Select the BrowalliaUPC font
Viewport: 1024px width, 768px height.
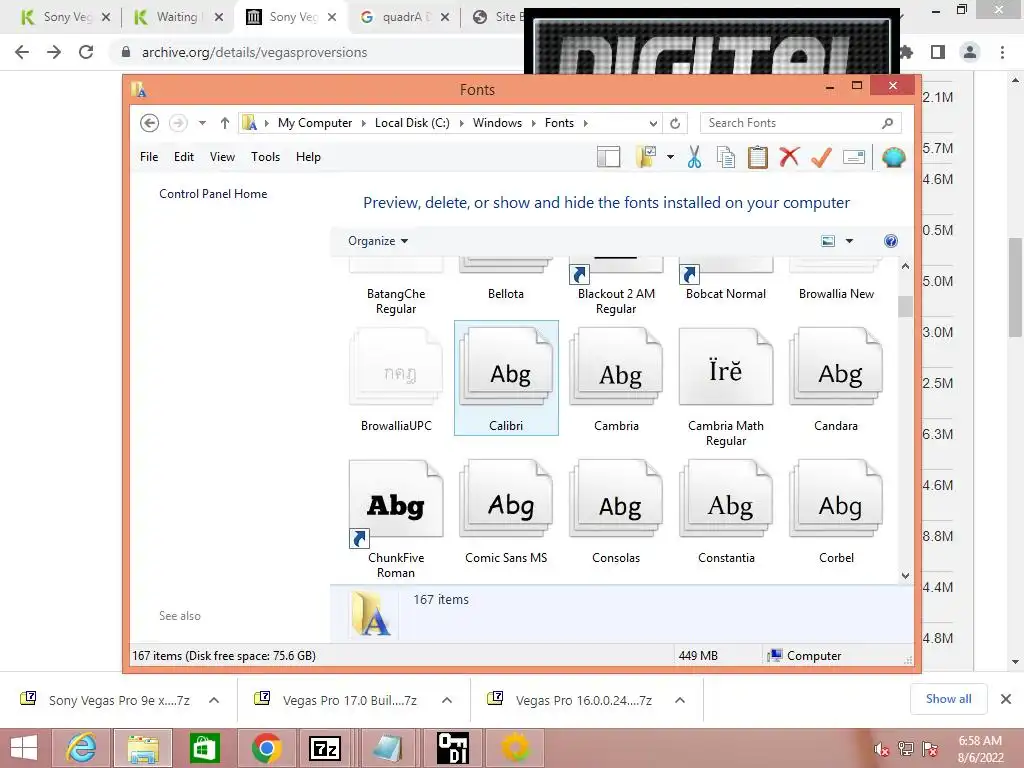[x=396, y=379]
